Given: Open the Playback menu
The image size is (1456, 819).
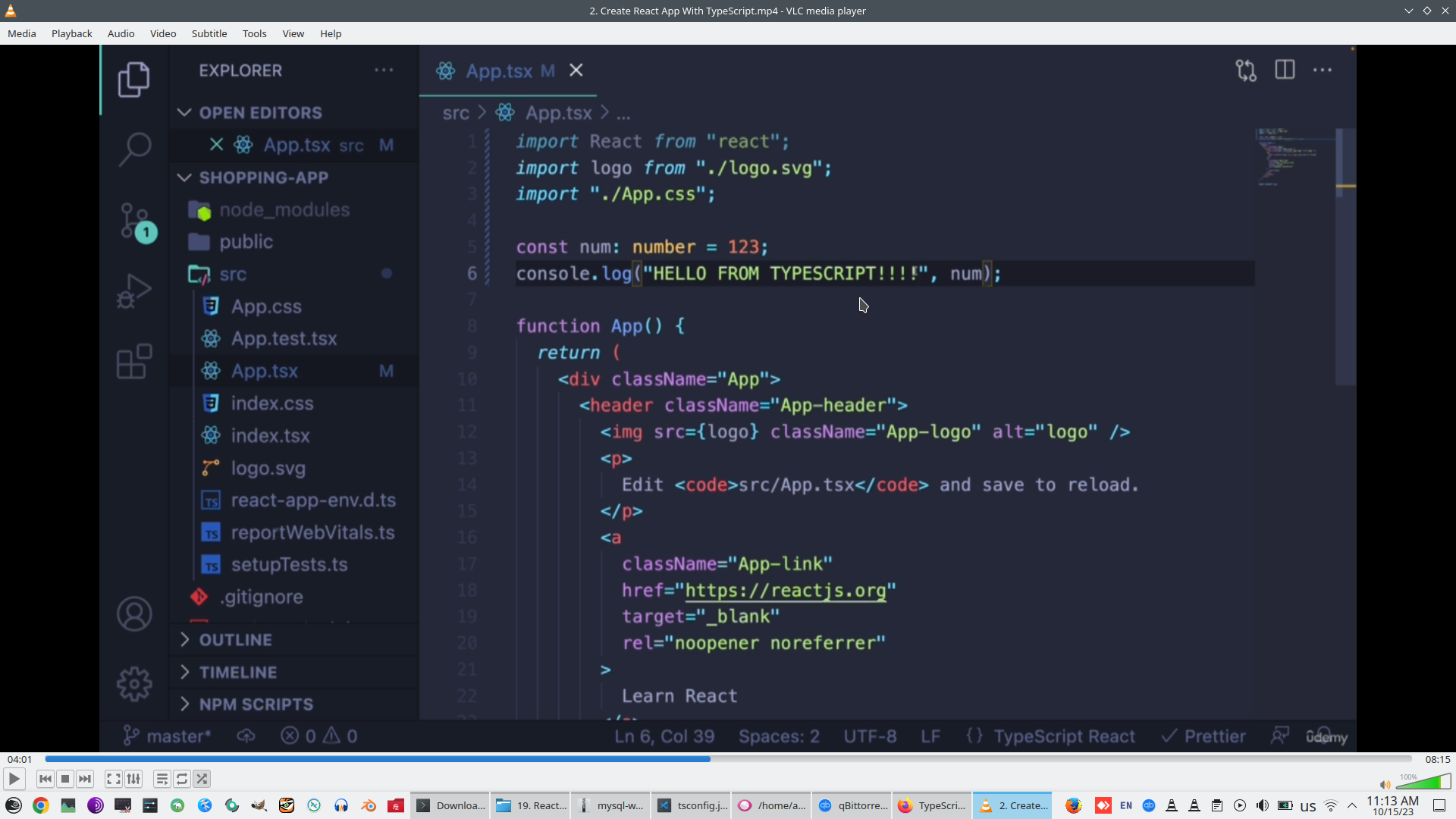Looking at the screenshot, I should coord(71,33).
